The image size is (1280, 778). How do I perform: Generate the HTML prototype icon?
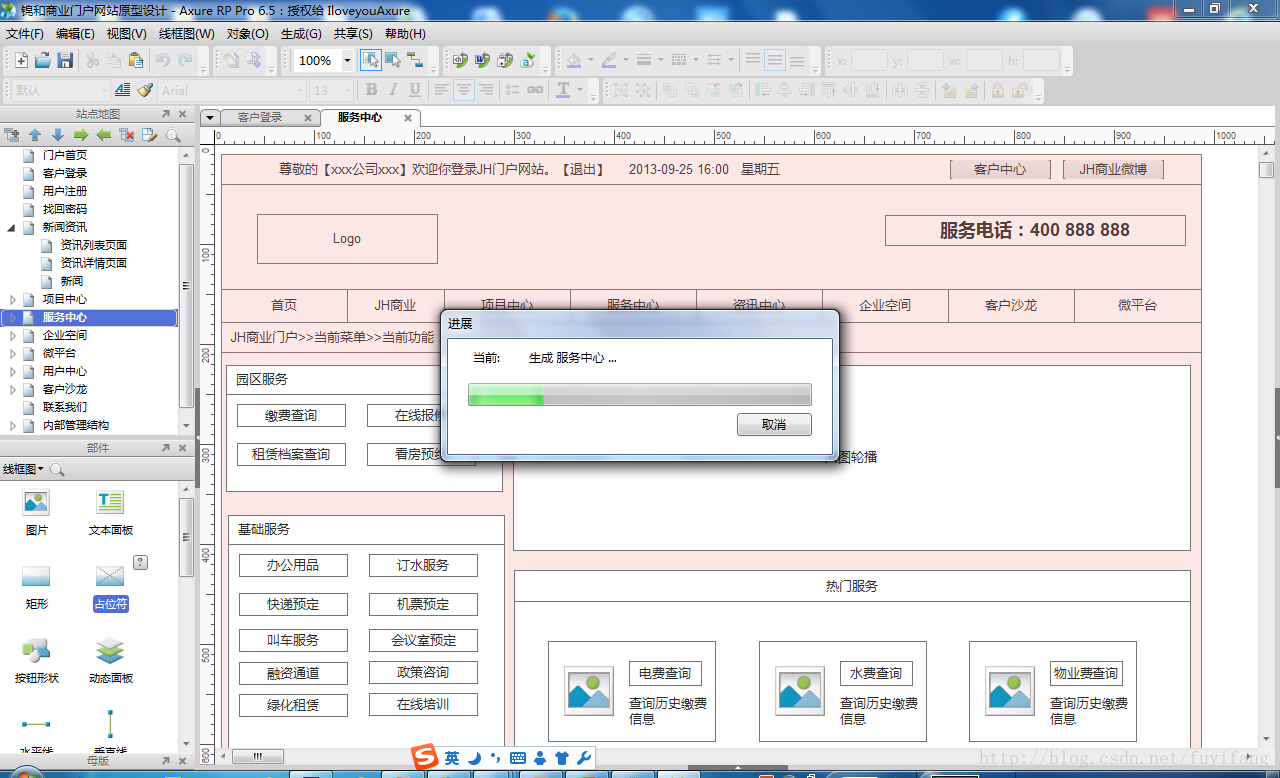click(x=461, y=60)
